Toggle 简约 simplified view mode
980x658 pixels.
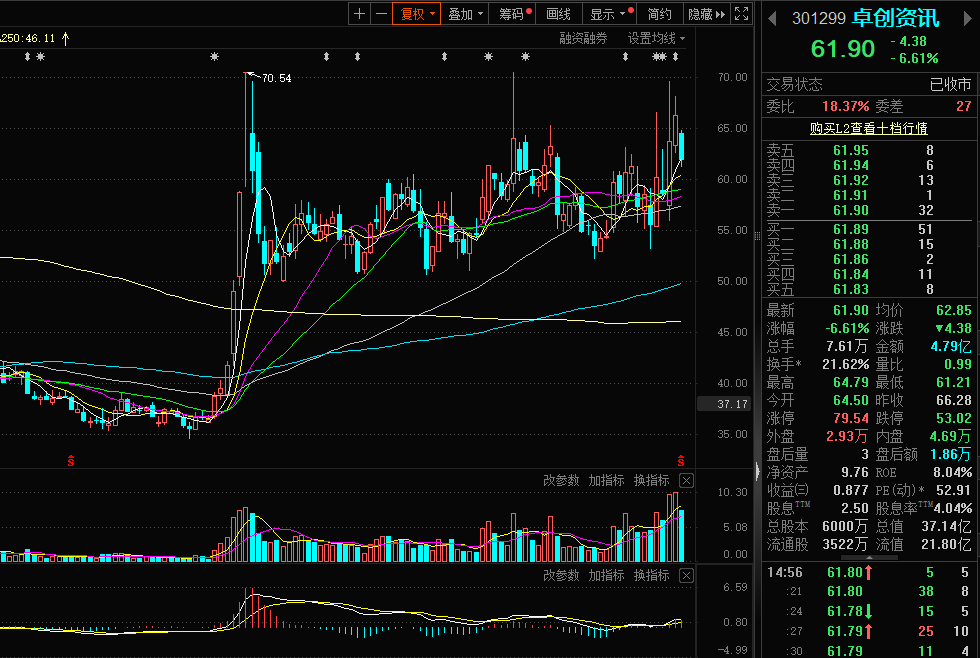coord(660,14)
